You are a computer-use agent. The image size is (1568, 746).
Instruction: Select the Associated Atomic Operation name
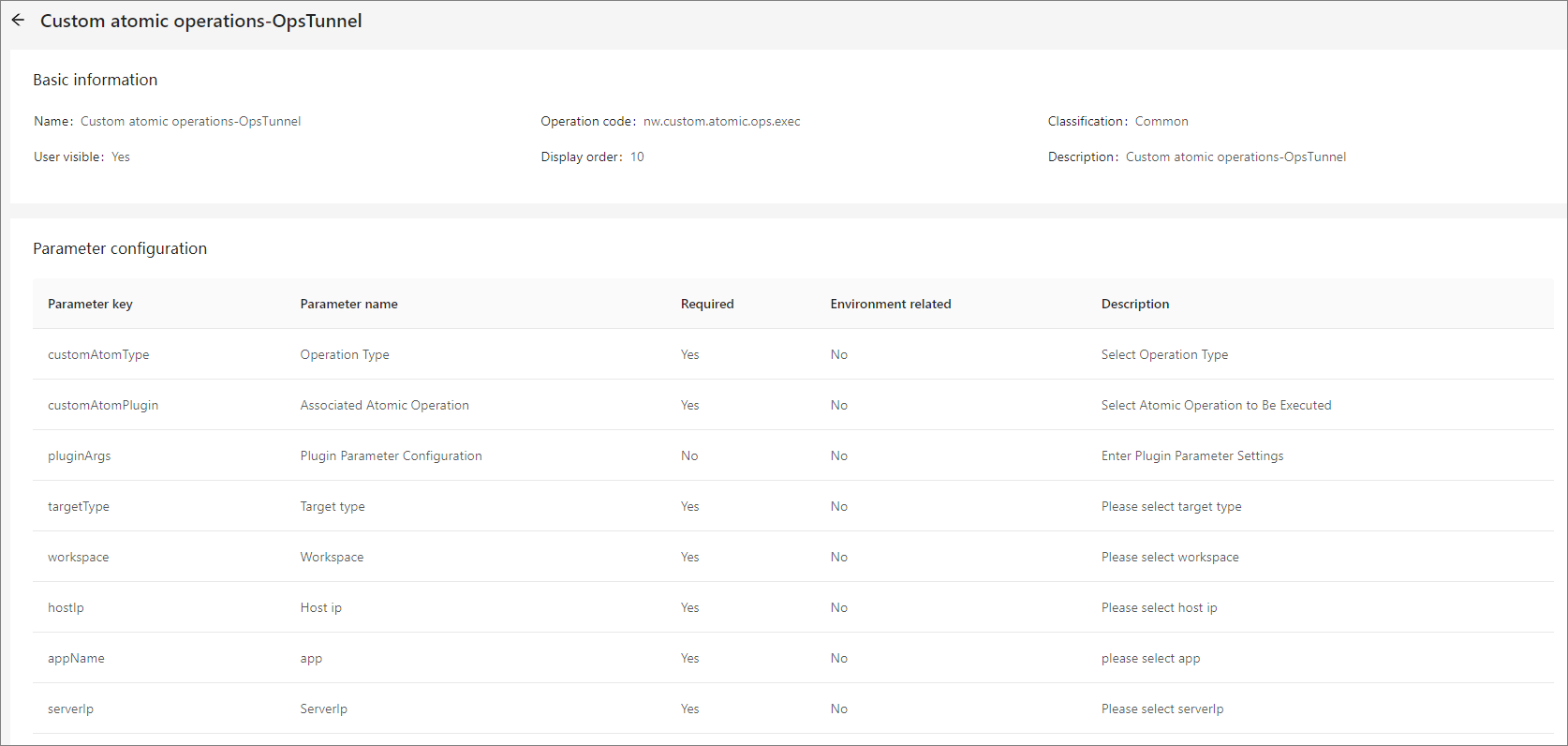pyautogui.click(x=384, y=405)
